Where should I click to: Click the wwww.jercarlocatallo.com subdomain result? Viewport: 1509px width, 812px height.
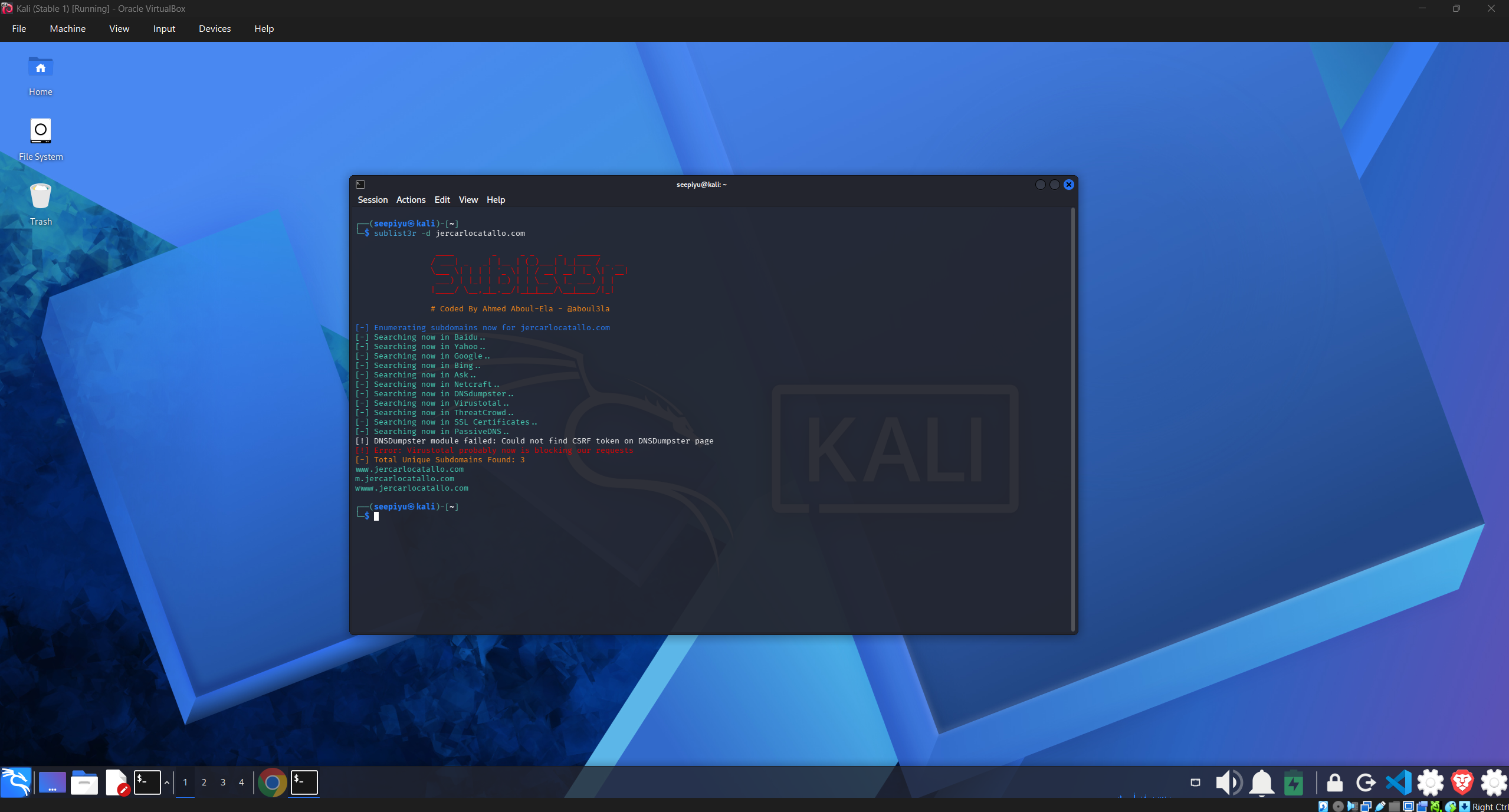tap(412, 488)
